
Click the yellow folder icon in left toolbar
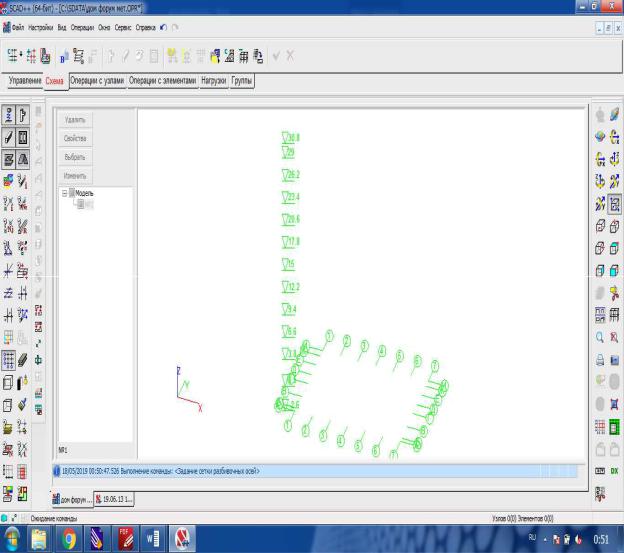(x=8, y=427)
